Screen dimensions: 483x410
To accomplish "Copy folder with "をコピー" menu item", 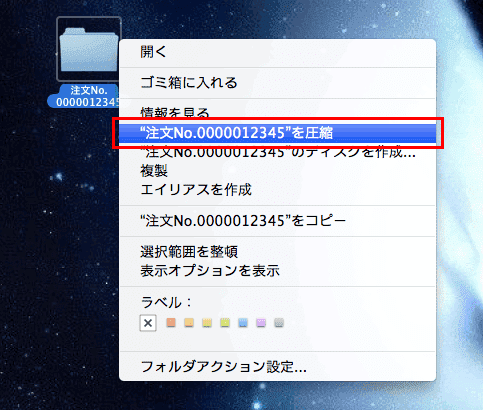I will (x=277, y=221).
